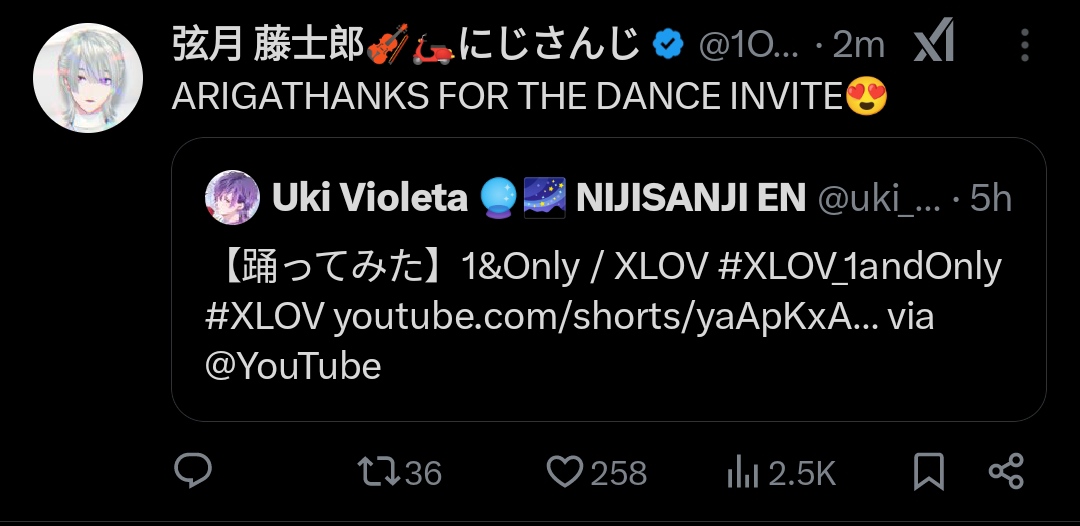This screenshot has height=526, width=1080.
Task: Bookmark this tweet
Action: click(928, 472)
